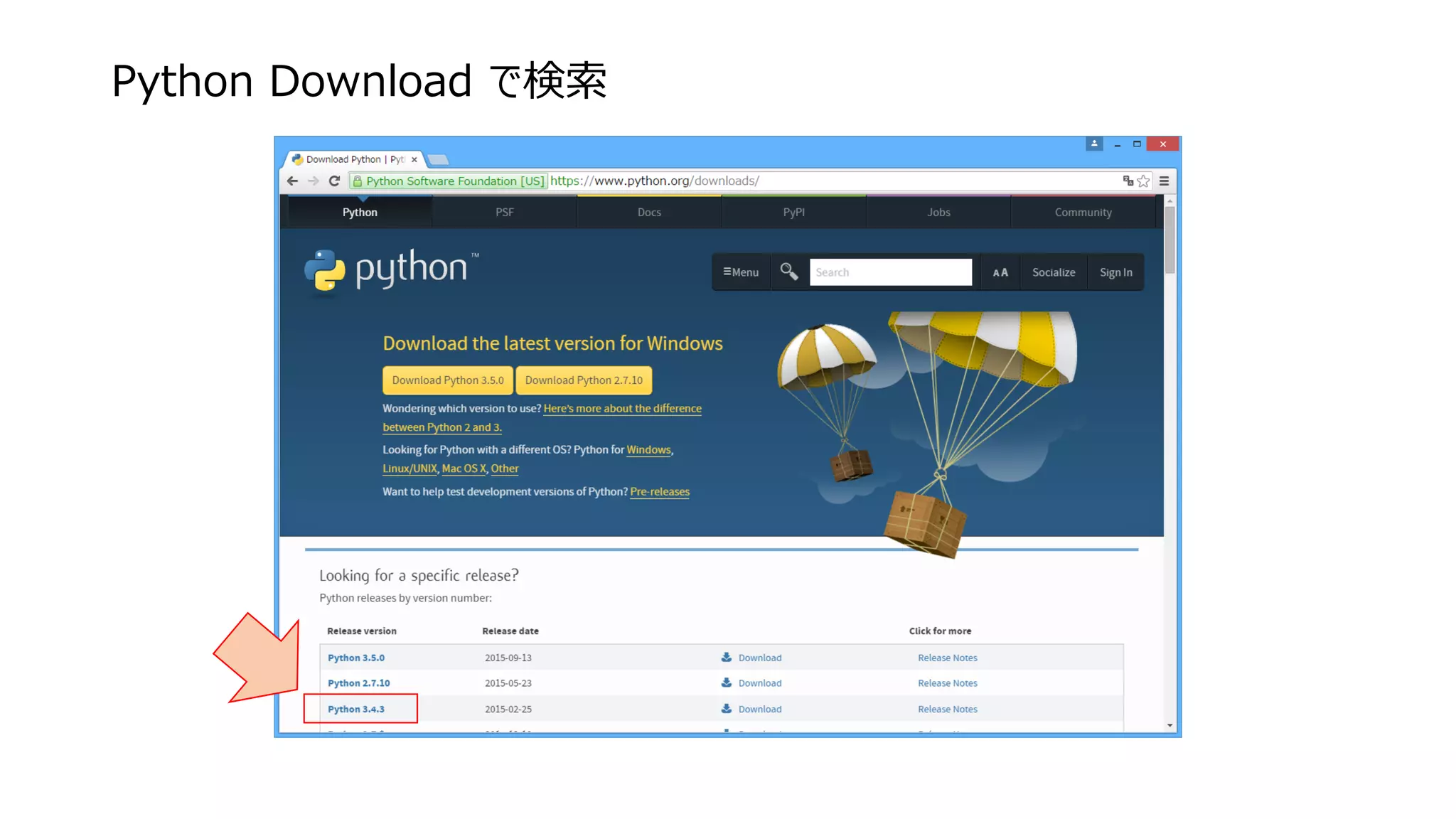Follow the Windows OS link
Viewport: 1456px width, 819px height.
pyautogui.click(x=648, y=450)
